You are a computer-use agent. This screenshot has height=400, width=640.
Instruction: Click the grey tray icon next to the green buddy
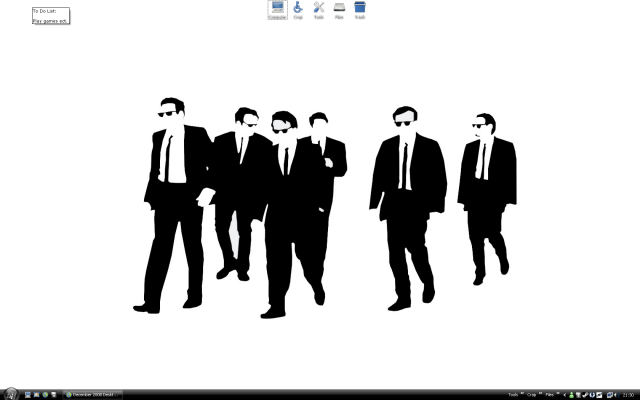point(578,395)
